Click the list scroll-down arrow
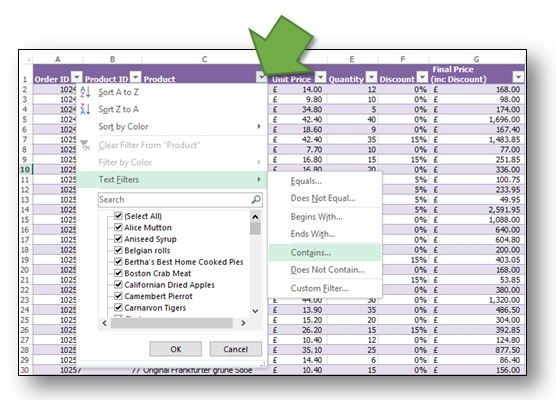 pyautogui.click(x=255, y=311)
